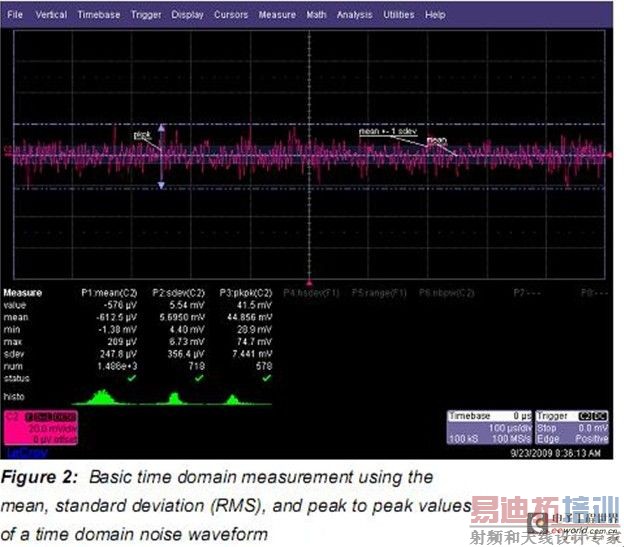The height and width of the screenshot is (547, 624).
Task: Open the Math menu
Action: coord(316,15)
